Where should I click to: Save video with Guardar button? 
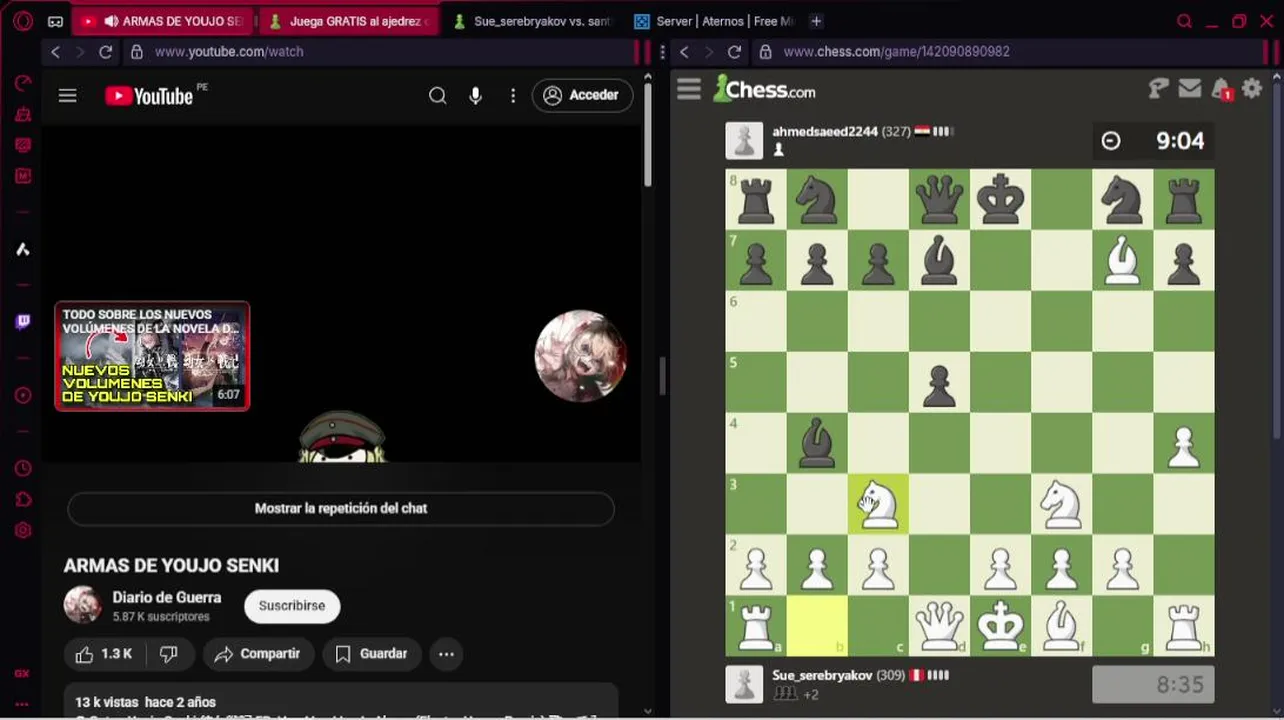click(371, 653)
